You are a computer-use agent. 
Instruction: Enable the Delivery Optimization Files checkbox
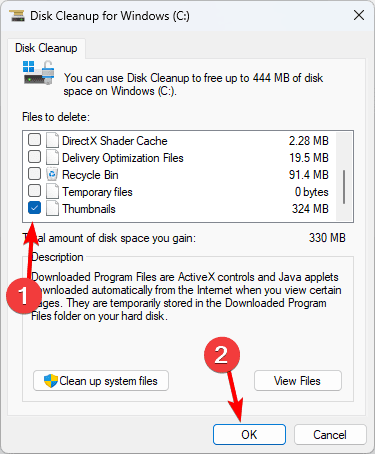[35, 157]
